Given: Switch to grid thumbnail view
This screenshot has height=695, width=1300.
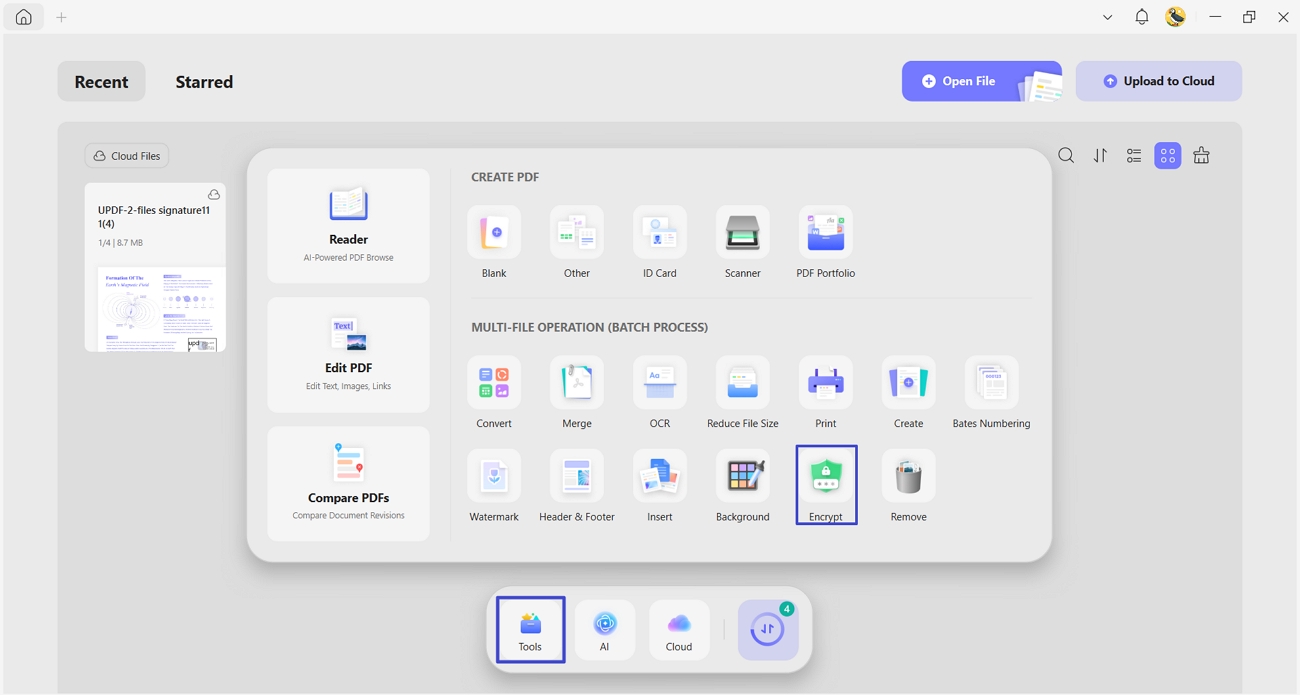Looking at the screenshot, I should point(1168,156).
